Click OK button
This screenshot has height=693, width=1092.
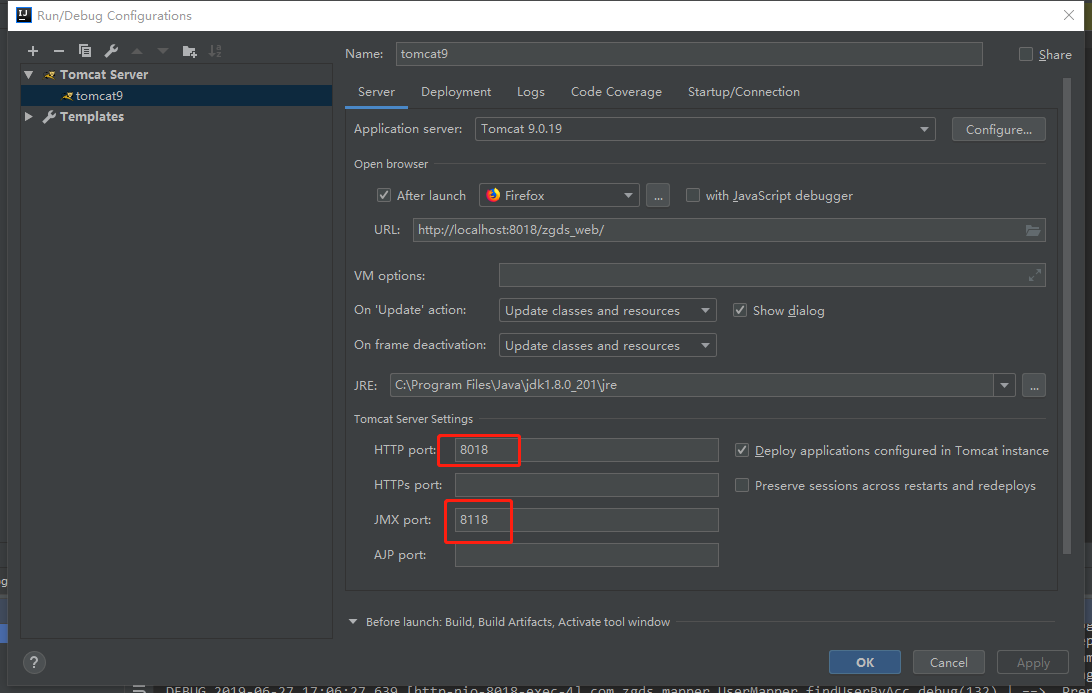tap(865, 662)
